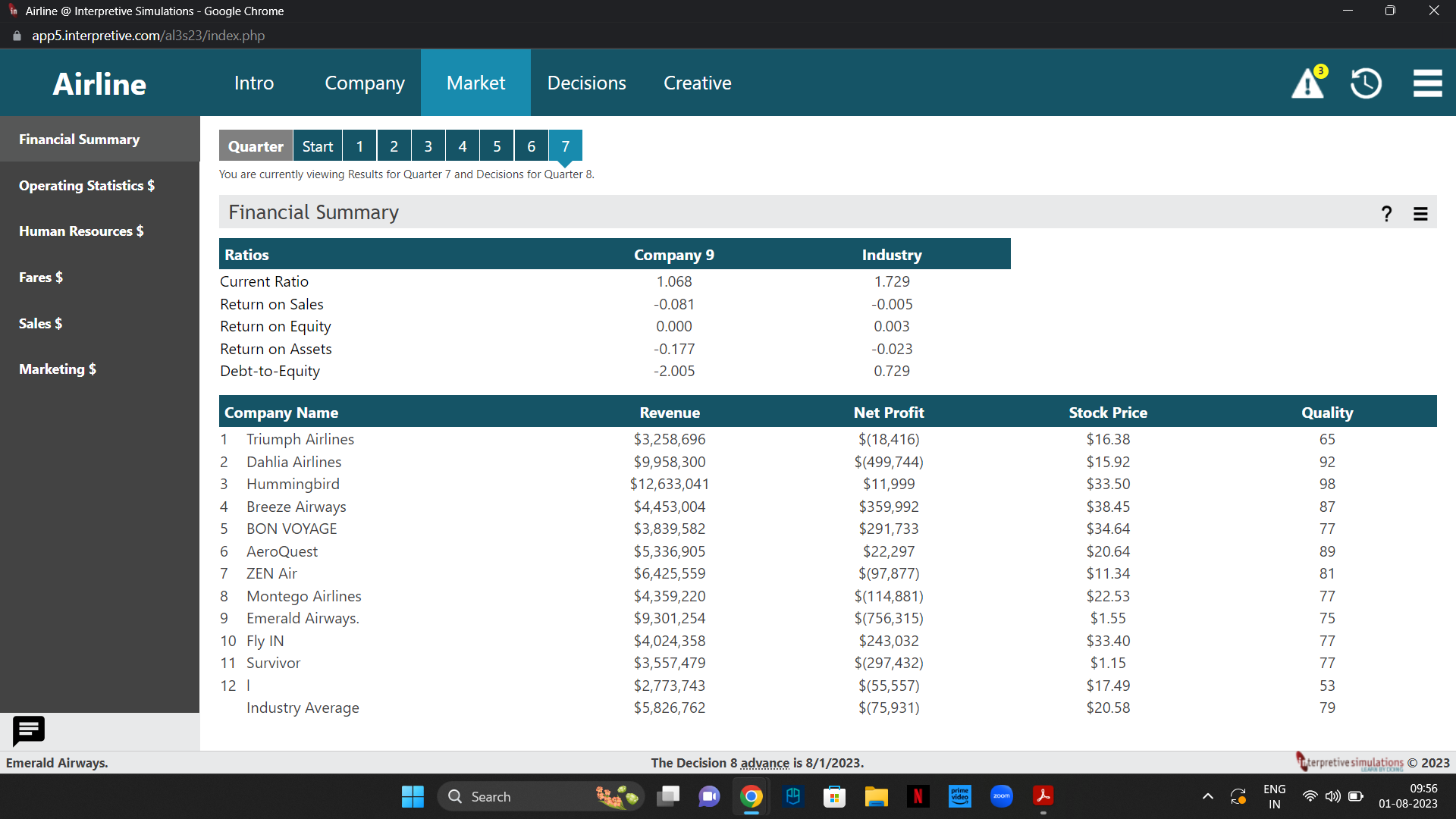
Task: Select Quarter 3 results
Action: click(x=428, y=146)
